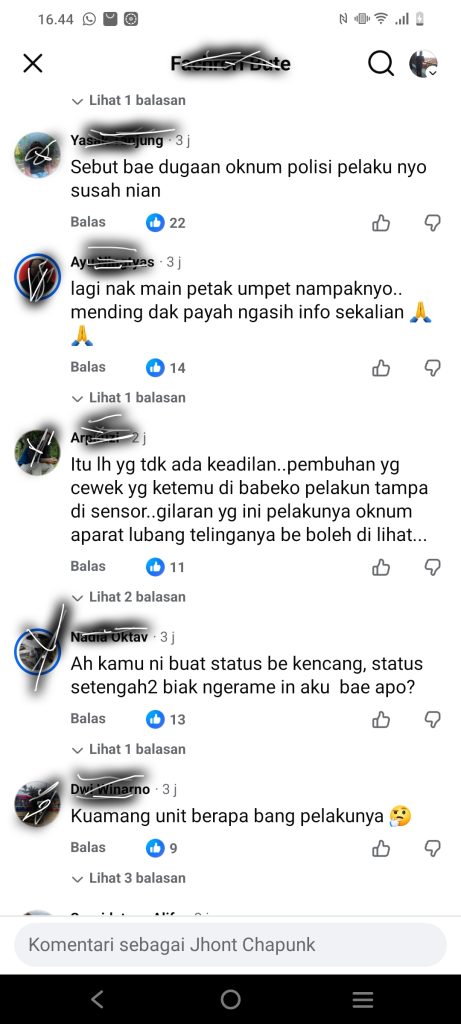Tap the 'Komentari sebagai Jhont Chapunk' field
The image size is (461, 1024).
coord(230,944)
